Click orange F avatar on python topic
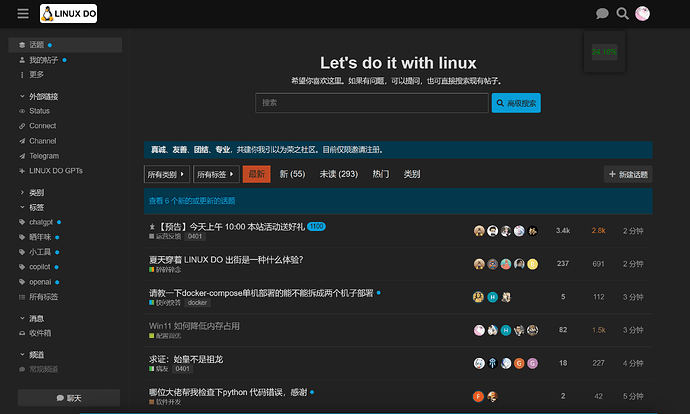 coord(478,396)
